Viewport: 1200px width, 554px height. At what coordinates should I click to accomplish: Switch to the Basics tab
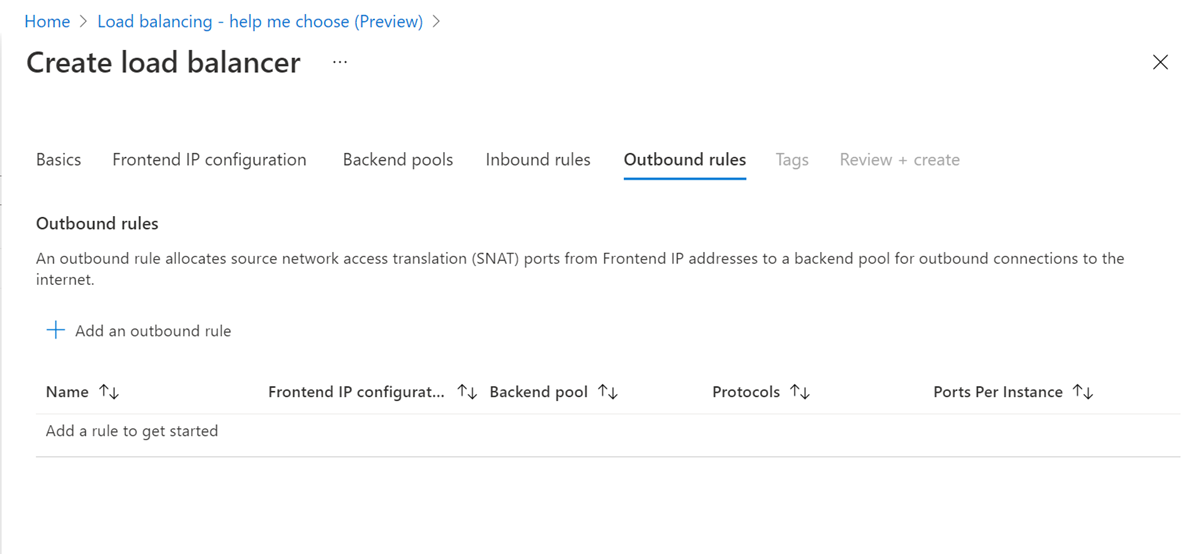(58, 160)
